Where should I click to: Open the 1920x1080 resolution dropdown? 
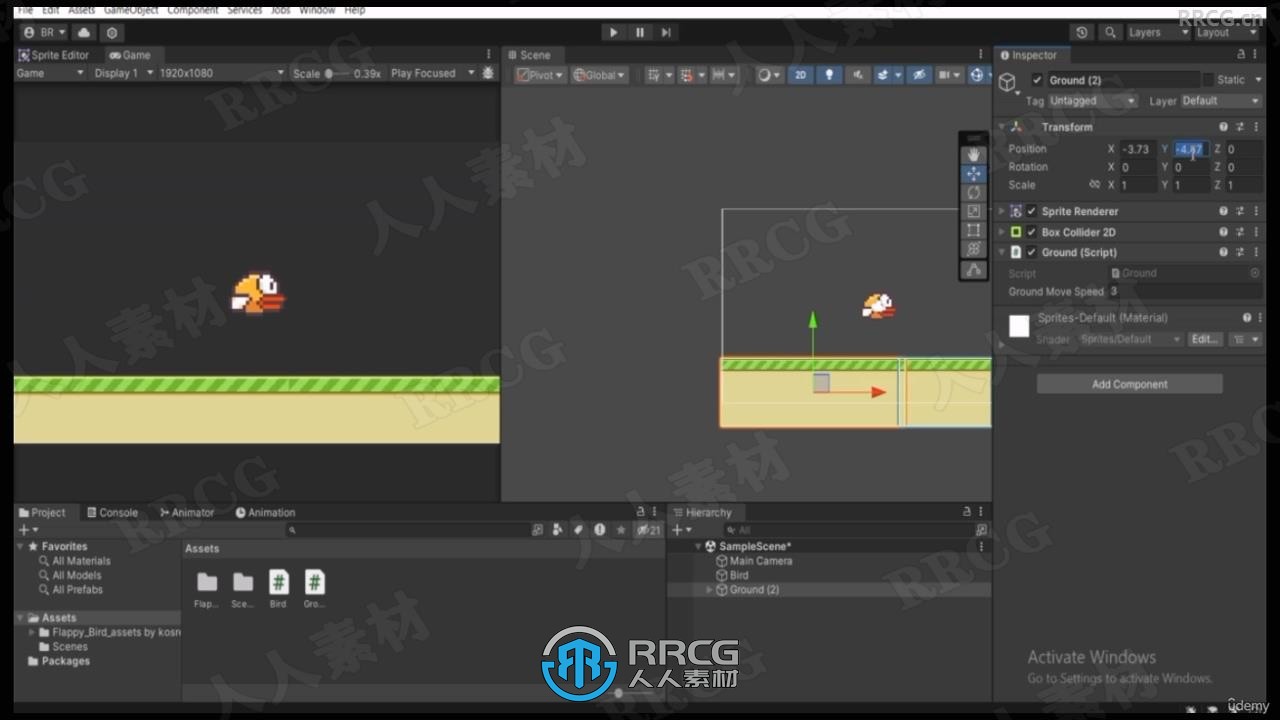pos(220,73)
